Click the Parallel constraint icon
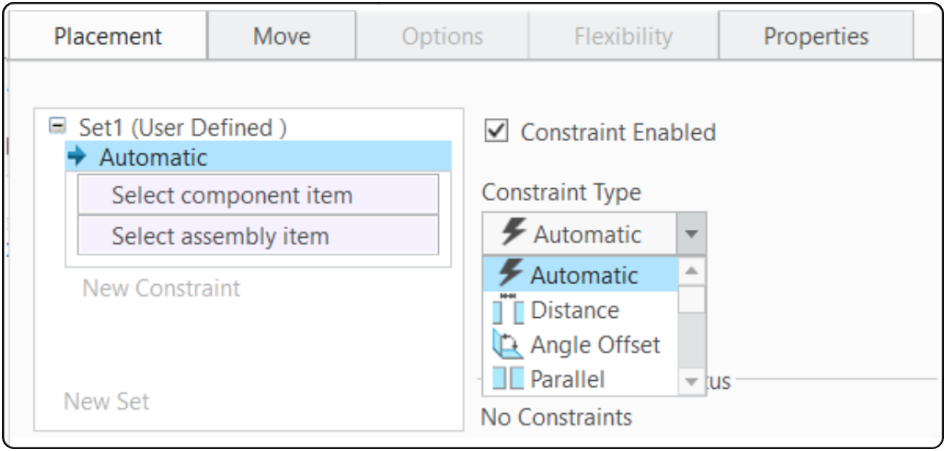 pos(508,379)
